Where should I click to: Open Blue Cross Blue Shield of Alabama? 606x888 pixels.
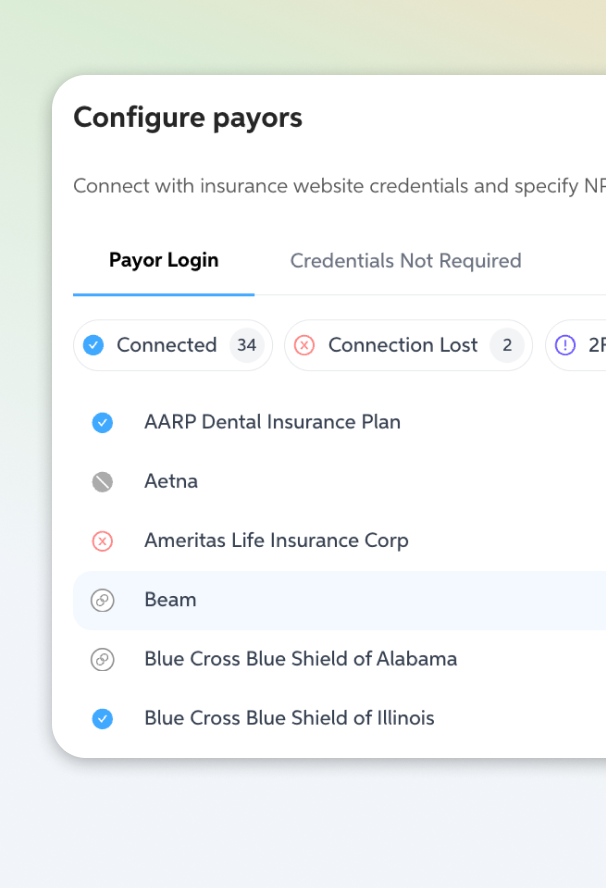(300, 659)
